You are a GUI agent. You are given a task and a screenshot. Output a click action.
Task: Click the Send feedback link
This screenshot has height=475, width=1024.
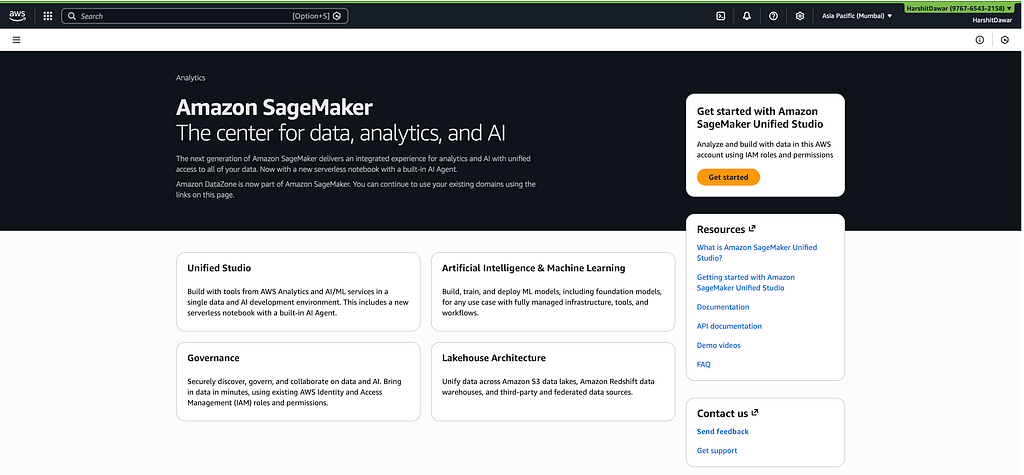pos(722,431)
